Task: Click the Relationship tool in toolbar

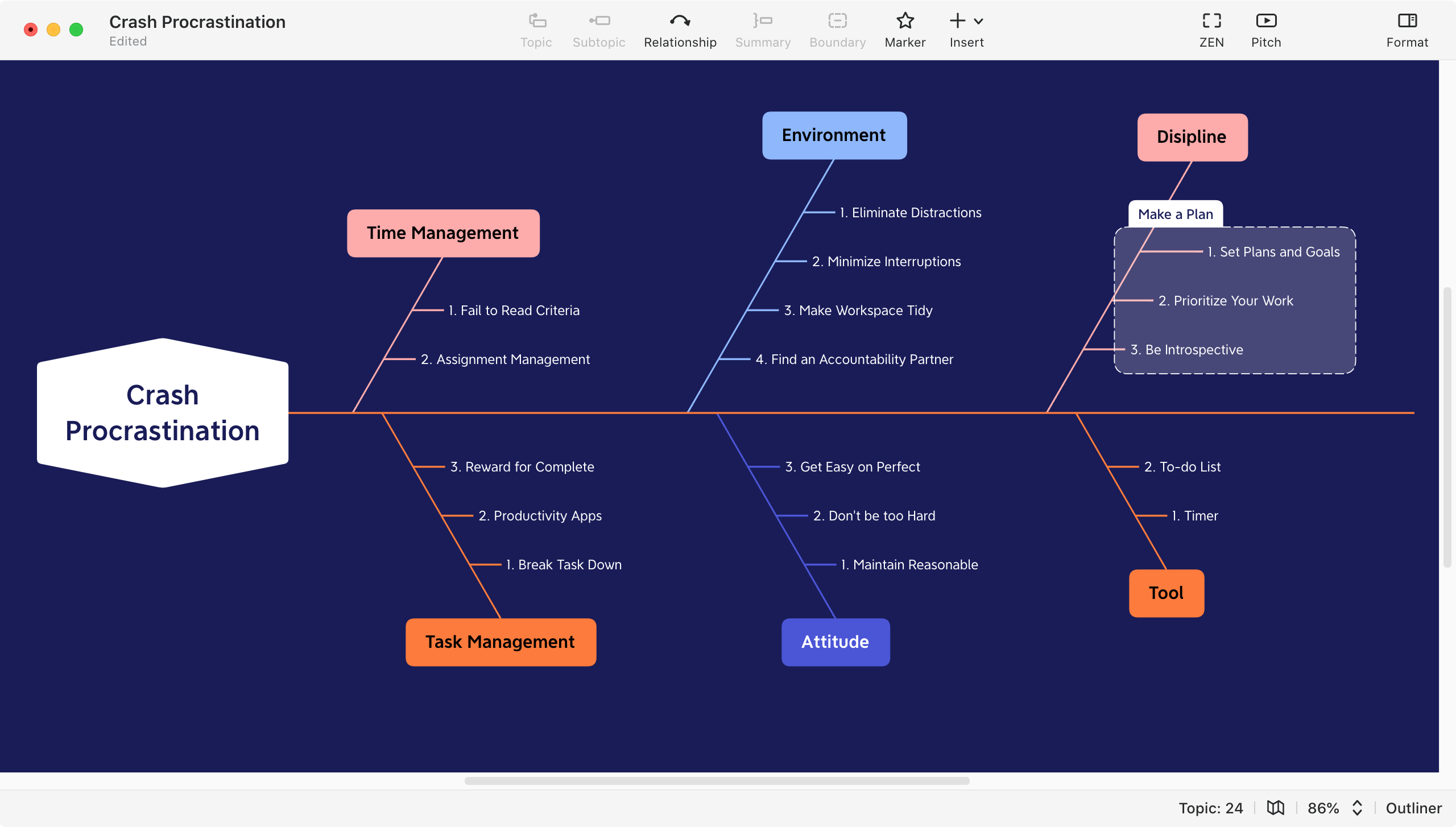Action: pos(680,29)
